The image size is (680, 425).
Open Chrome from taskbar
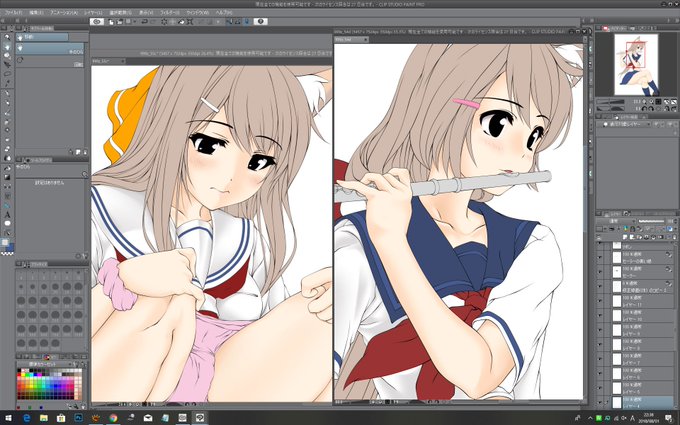113,418
